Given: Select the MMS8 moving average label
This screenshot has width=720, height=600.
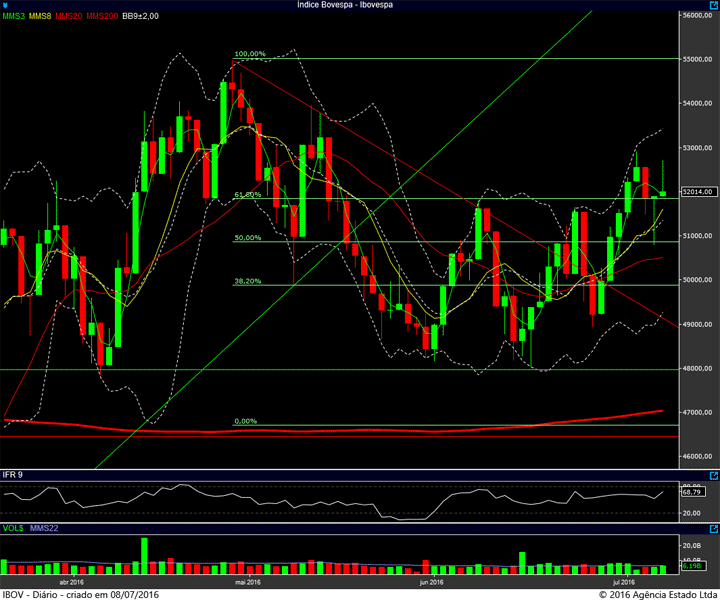Looking at the screenshot, I should [40, 16].
